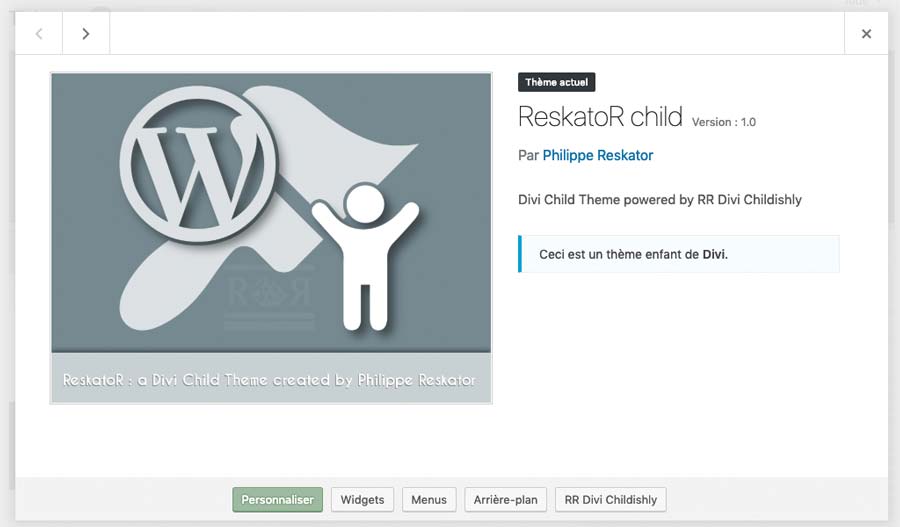Viewport: 900px width, 527px height.
Task: Click the previous theme arrow
Action: [x=39, y=34]
